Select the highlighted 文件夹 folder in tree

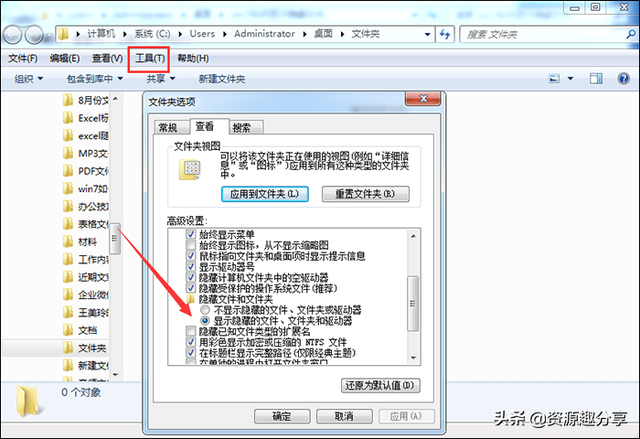point(85,348)
